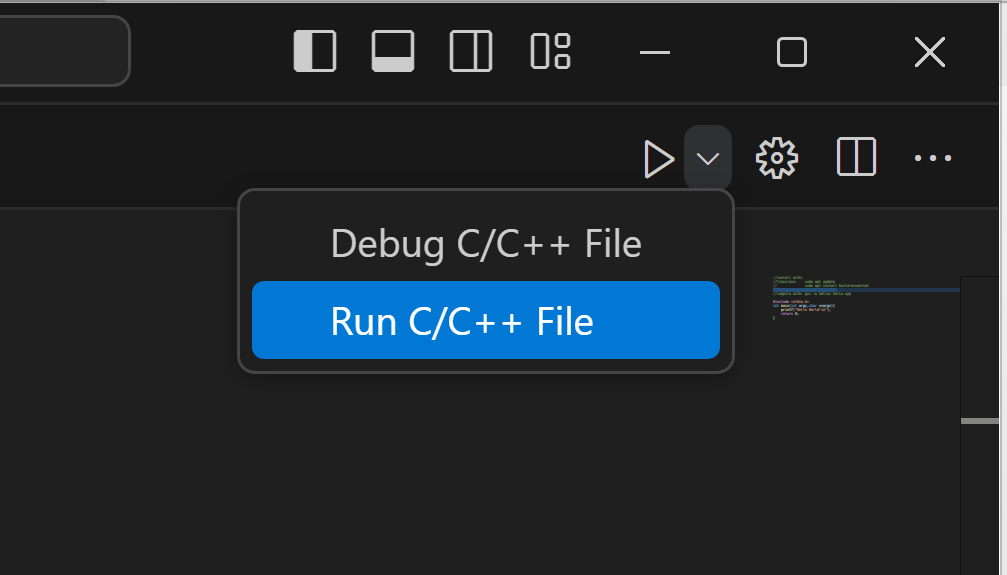Maximize the VS Code window

click(x=792, y=52)
